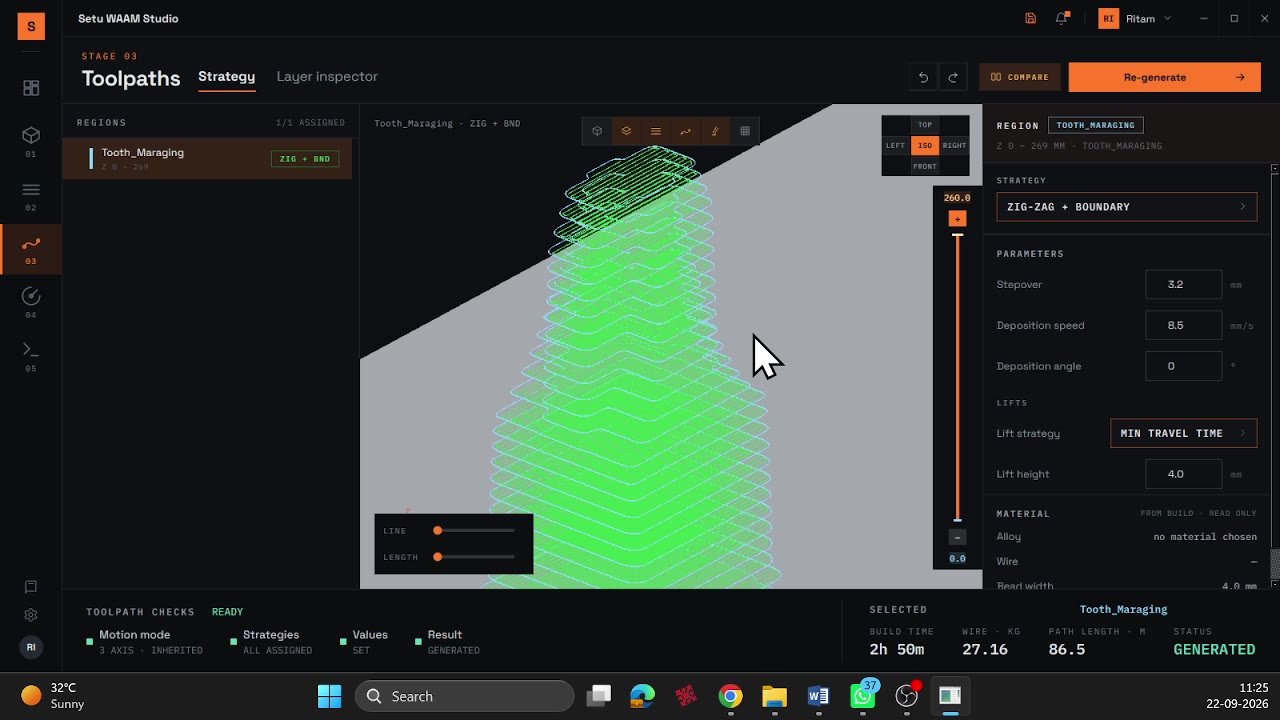
Task: Adjust the LINE slider handle
Action: [438, 531]
